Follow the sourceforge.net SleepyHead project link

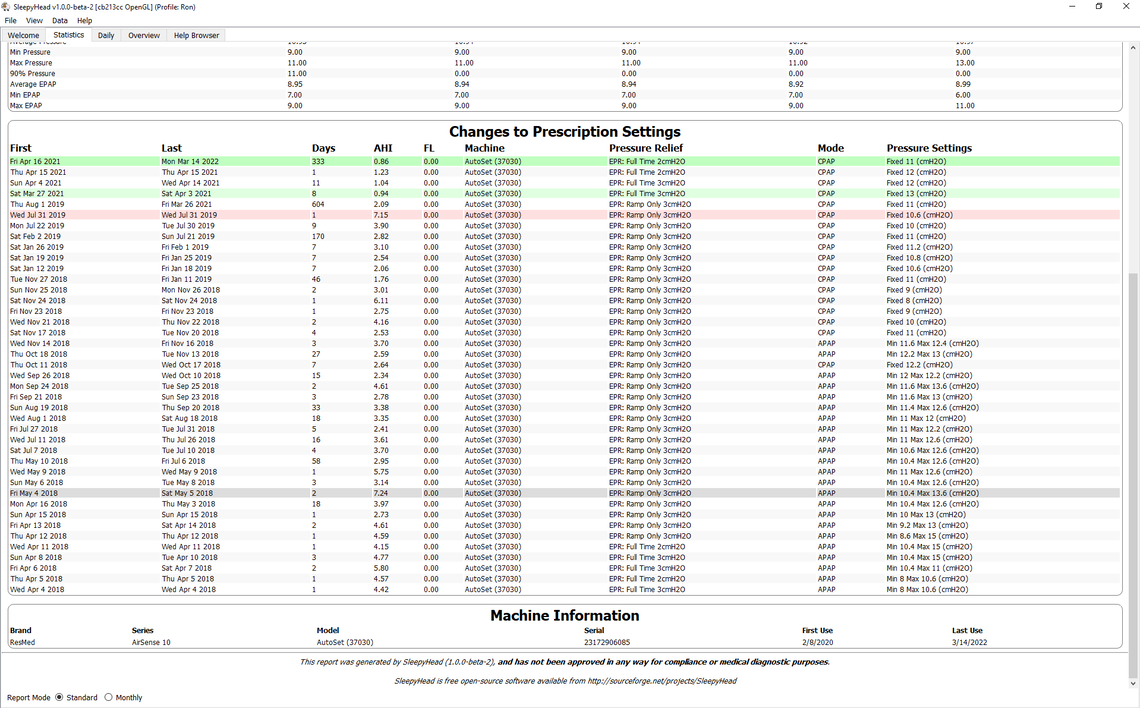point(662,681)
